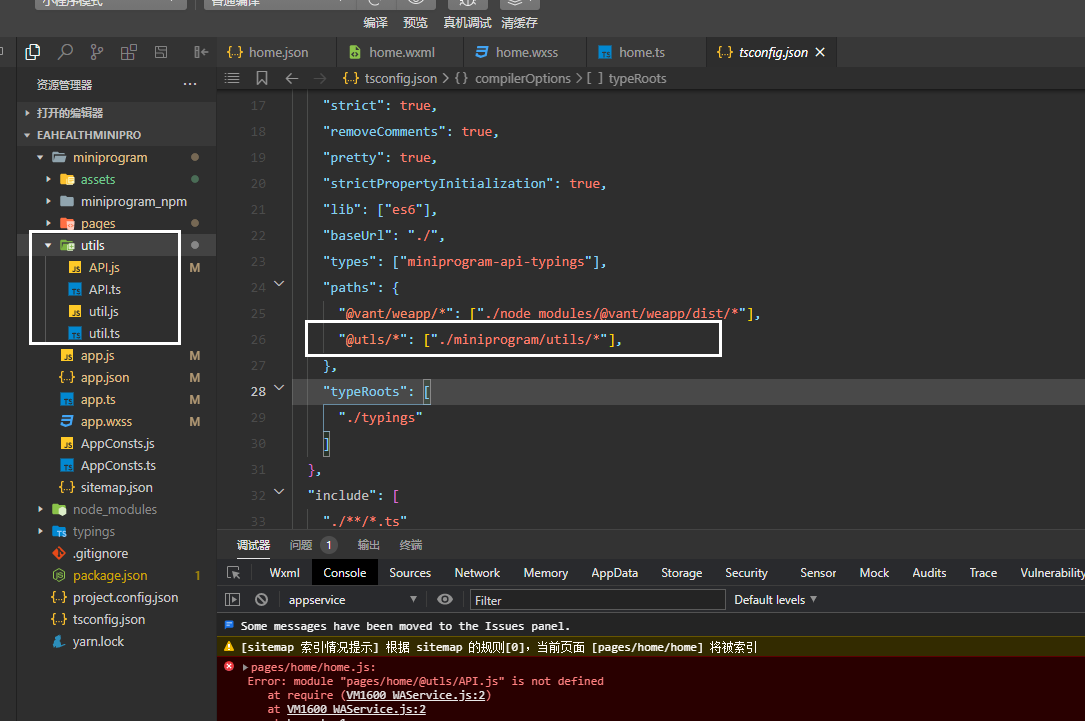
Task: Open the Network panel in the debugger
Action: pos(477,572)
